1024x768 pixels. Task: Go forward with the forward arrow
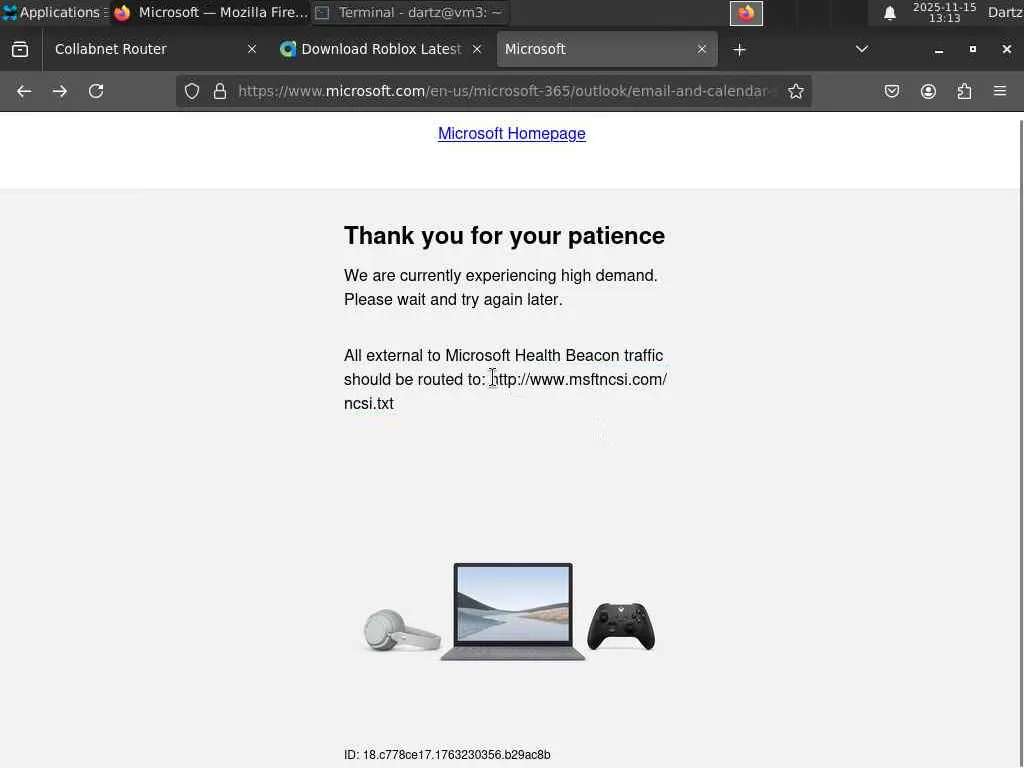60,91
